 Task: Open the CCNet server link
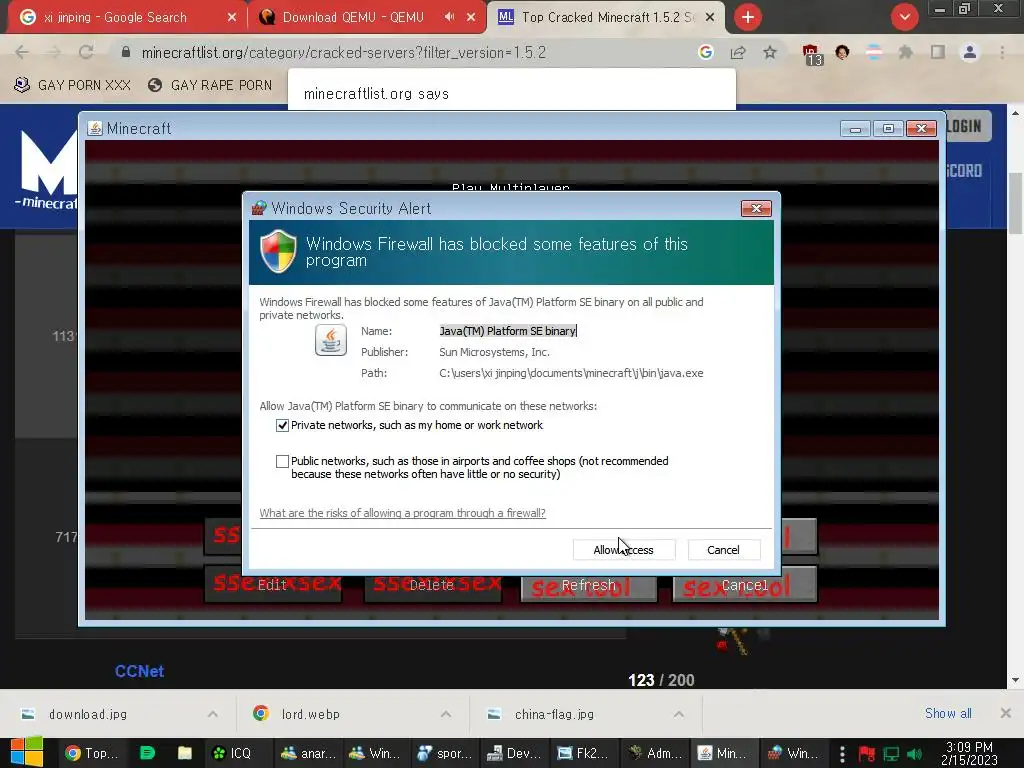click(139, 671)
